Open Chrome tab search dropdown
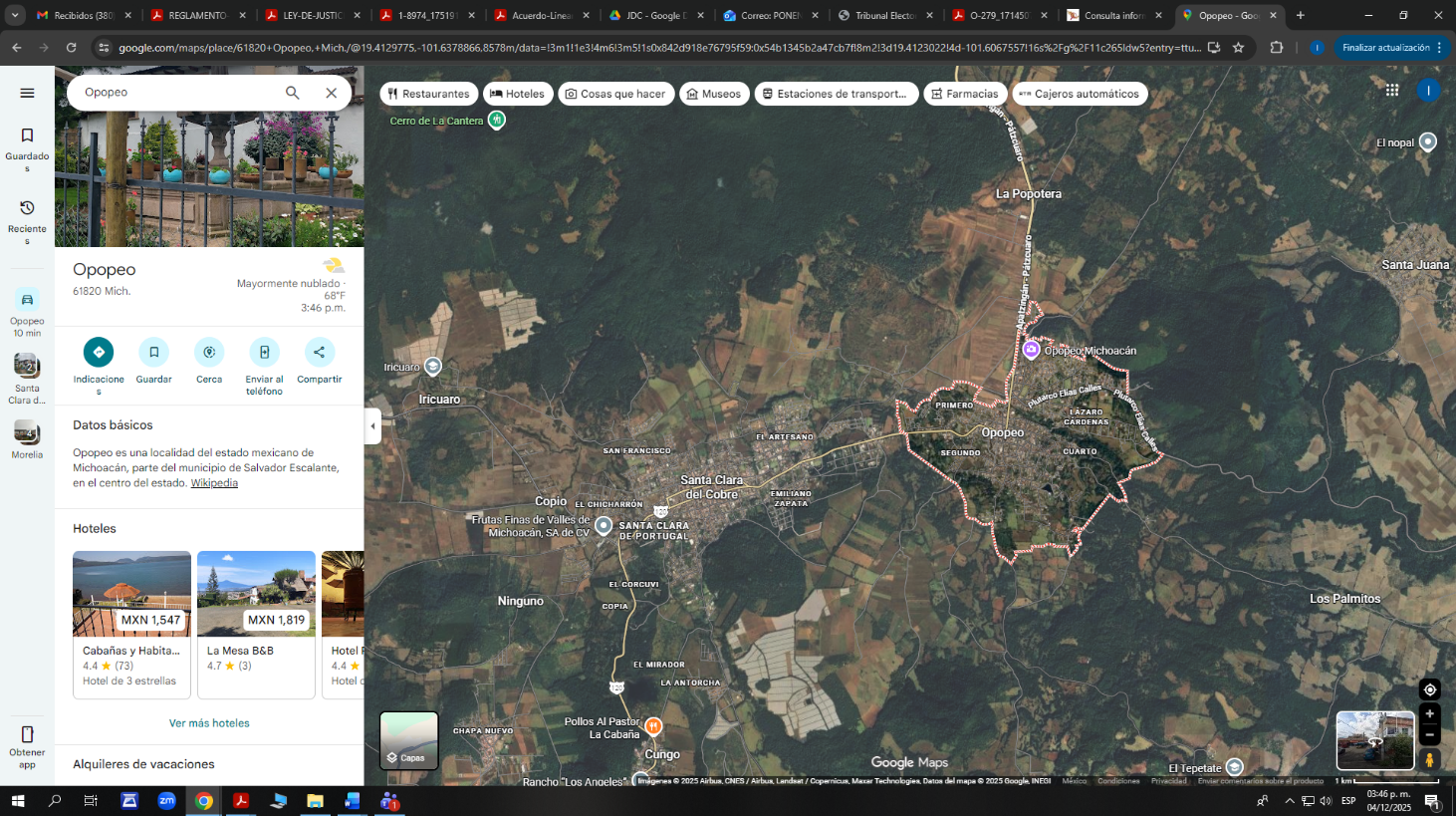This screenshot has height=816, width=1456. (x=15, y=15)
